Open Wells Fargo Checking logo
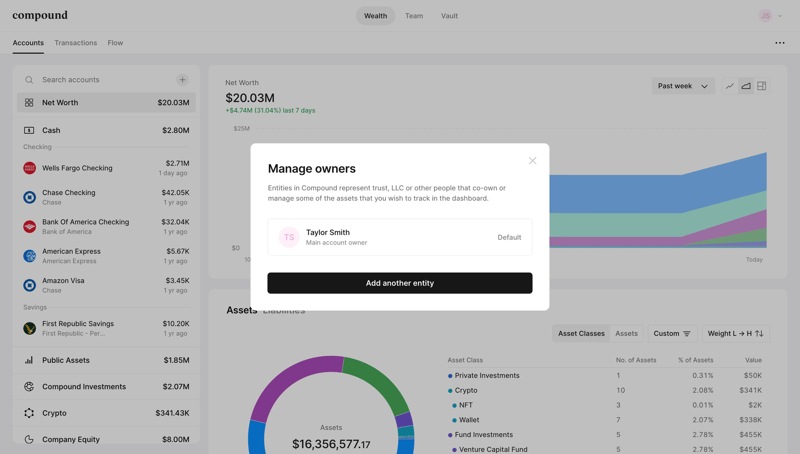 [x=30, y=168]
